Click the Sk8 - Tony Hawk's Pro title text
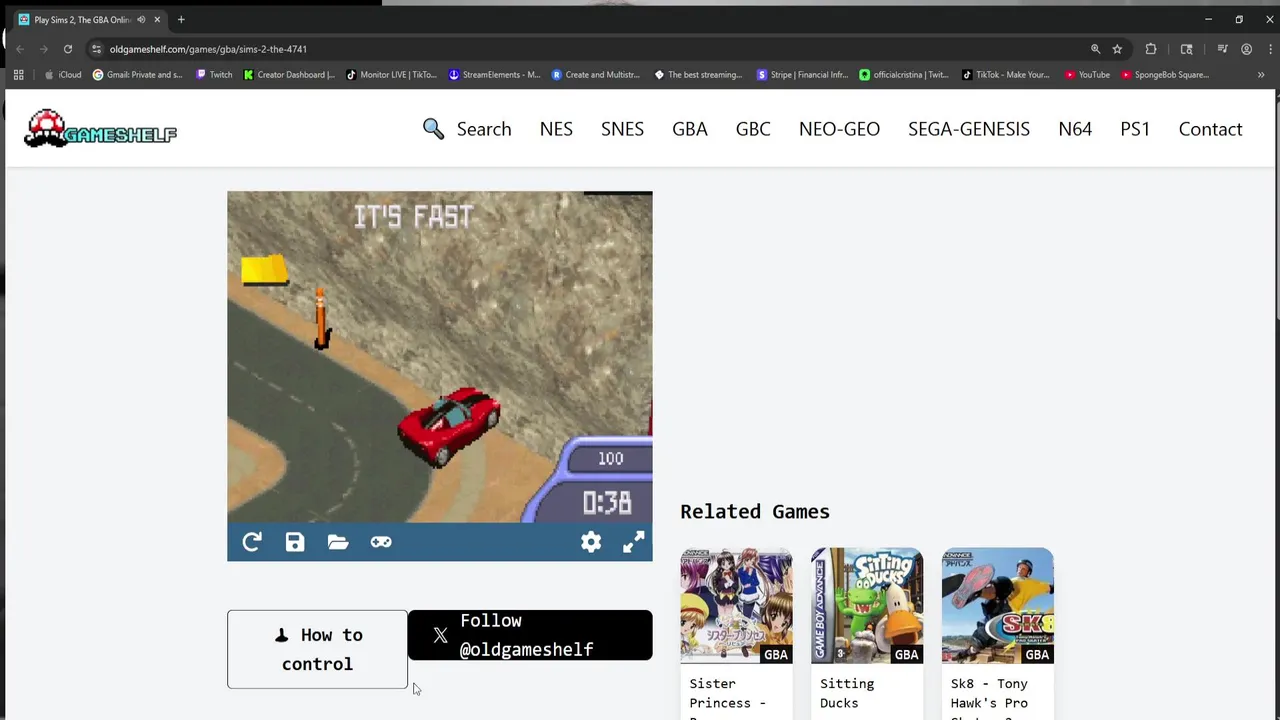Screen dimensions: 1280x720 989,697
